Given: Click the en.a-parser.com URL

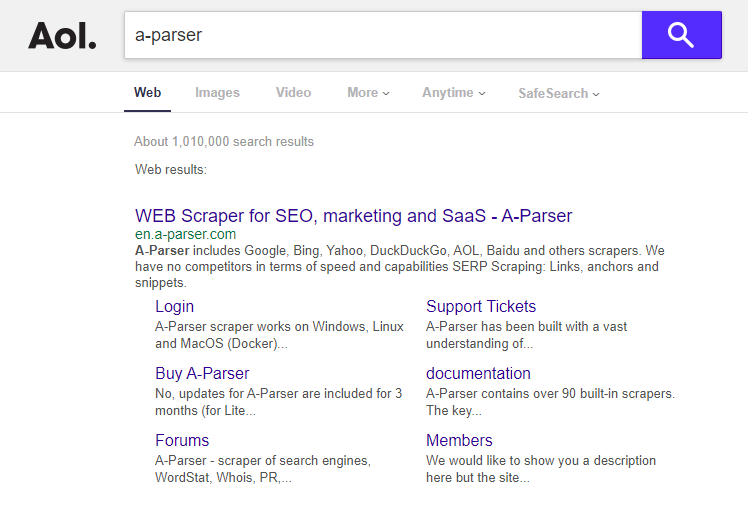Looking at the screenshot, I should 185,234.
